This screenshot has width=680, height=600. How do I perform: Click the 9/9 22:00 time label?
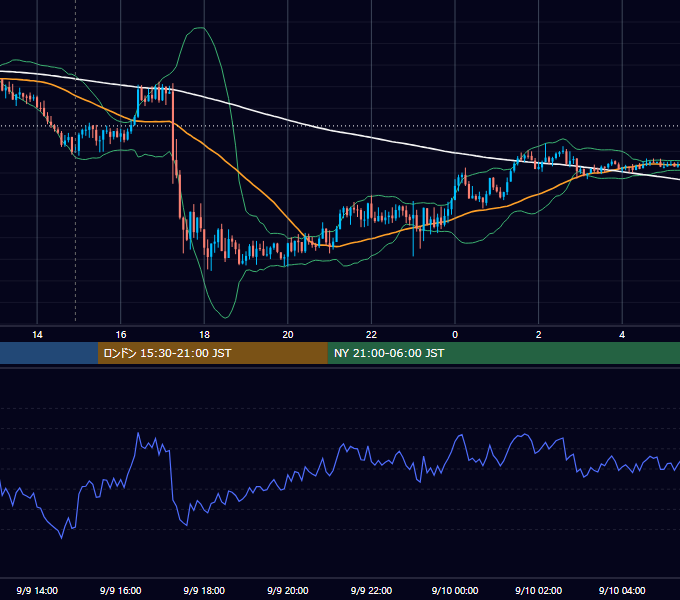pos(371,590)
